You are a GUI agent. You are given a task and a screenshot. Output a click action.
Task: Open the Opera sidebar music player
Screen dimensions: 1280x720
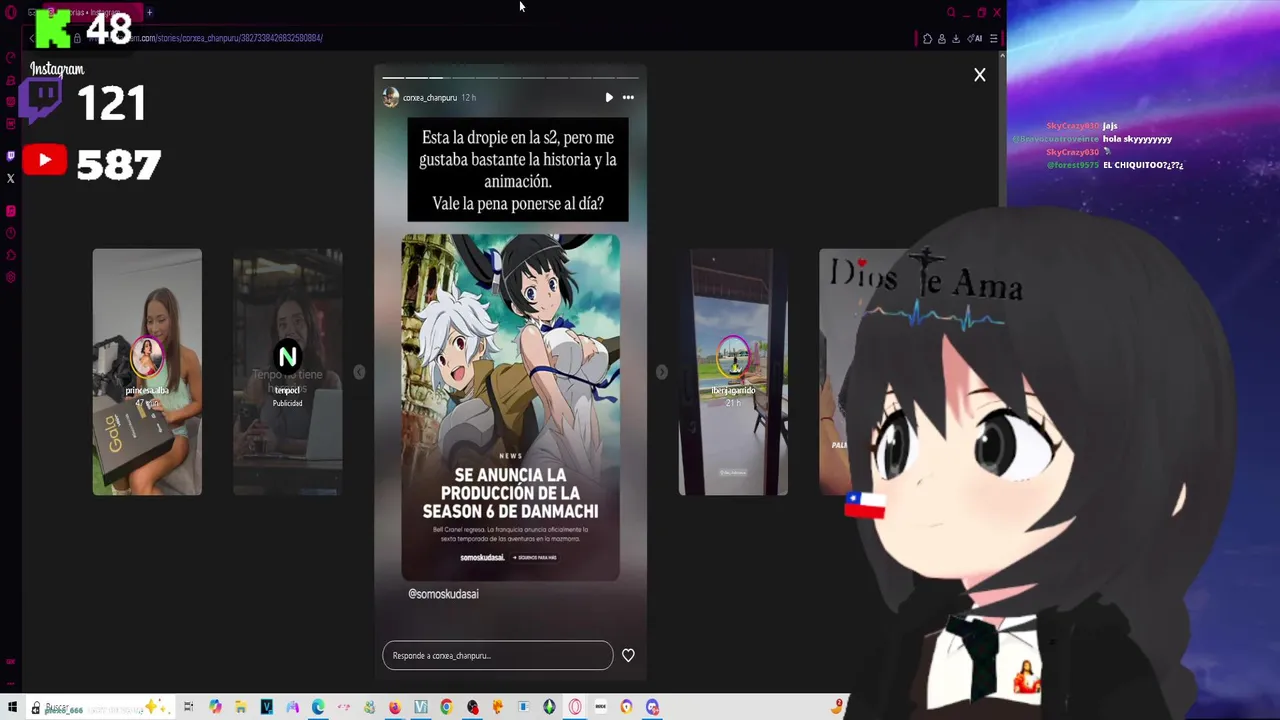click(11, 211)
